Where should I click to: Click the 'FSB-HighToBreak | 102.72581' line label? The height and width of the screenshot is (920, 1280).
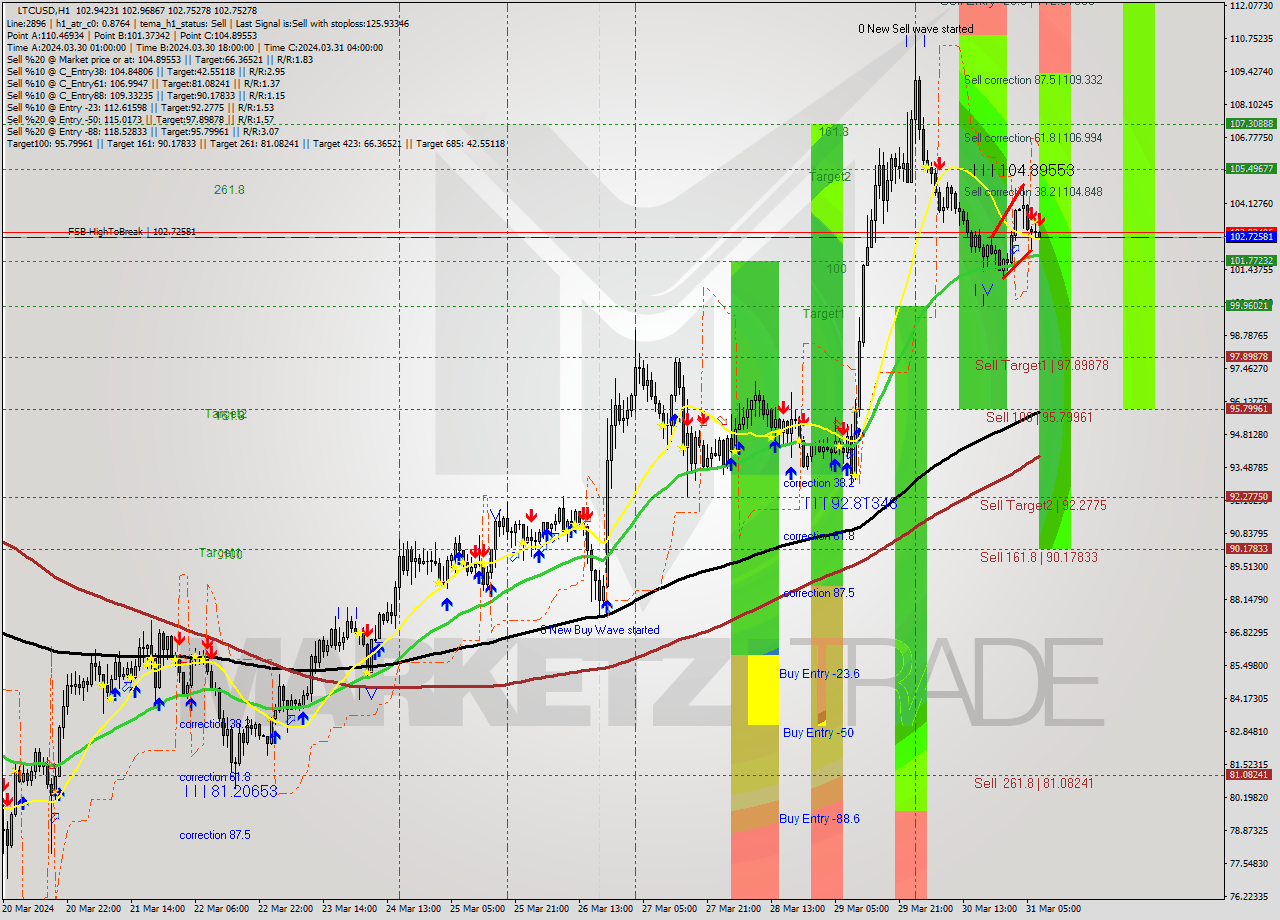[132, 232]
